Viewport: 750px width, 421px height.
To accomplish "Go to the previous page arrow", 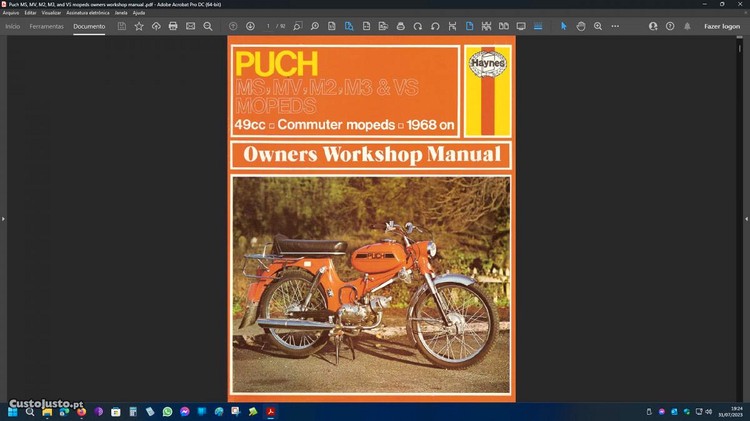I will 233,26.
